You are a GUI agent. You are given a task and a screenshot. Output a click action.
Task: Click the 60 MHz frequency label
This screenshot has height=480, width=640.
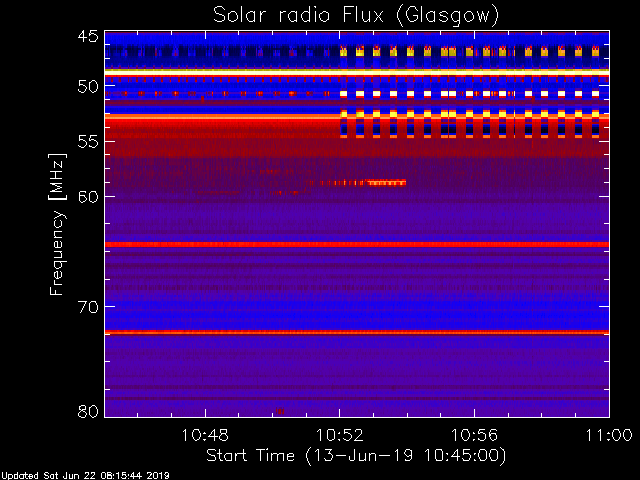tap(88, 196)
